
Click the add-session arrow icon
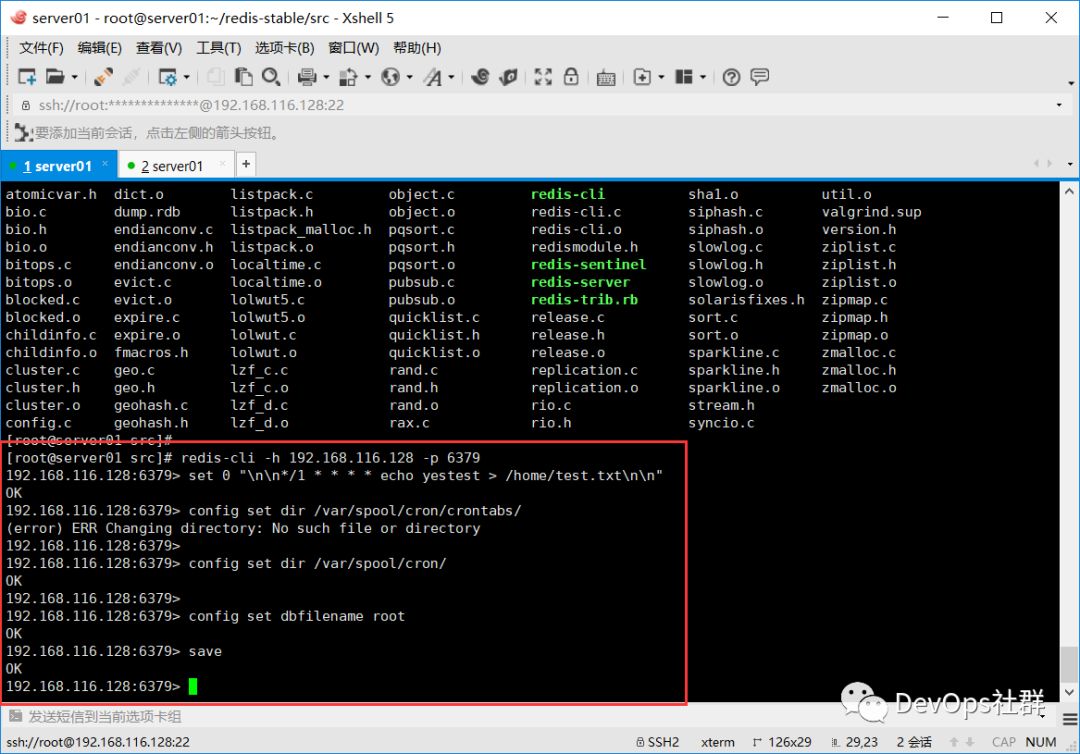[x=23, y=132]
